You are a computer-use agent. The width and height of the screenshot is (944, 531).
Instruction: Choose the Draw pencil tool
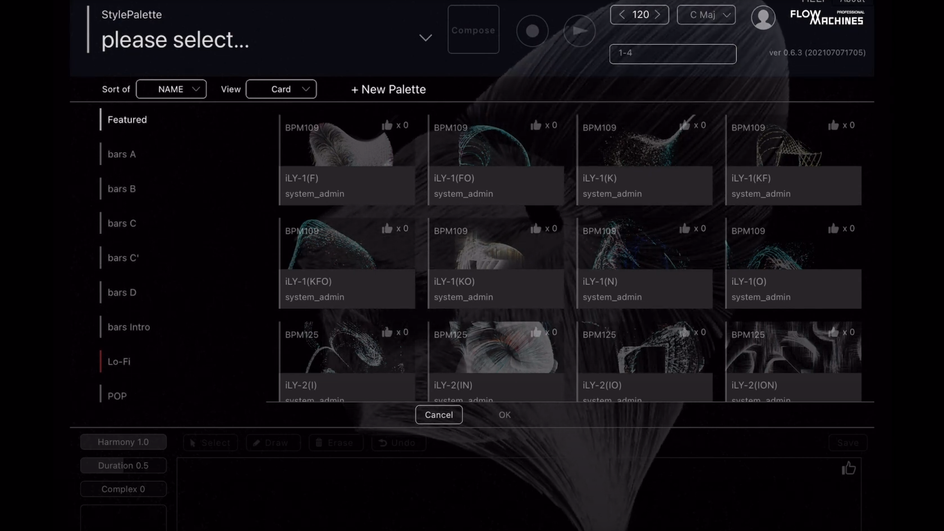(273, 443)
